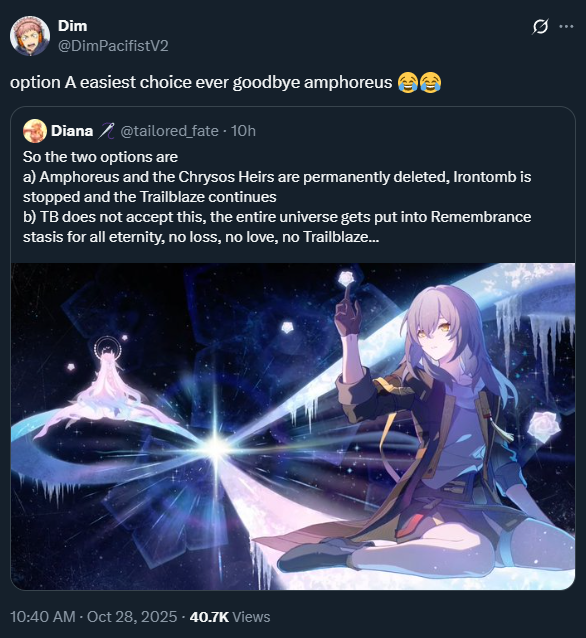
Task: Open the @tailored_fate handle
Action: coord(169,131)
